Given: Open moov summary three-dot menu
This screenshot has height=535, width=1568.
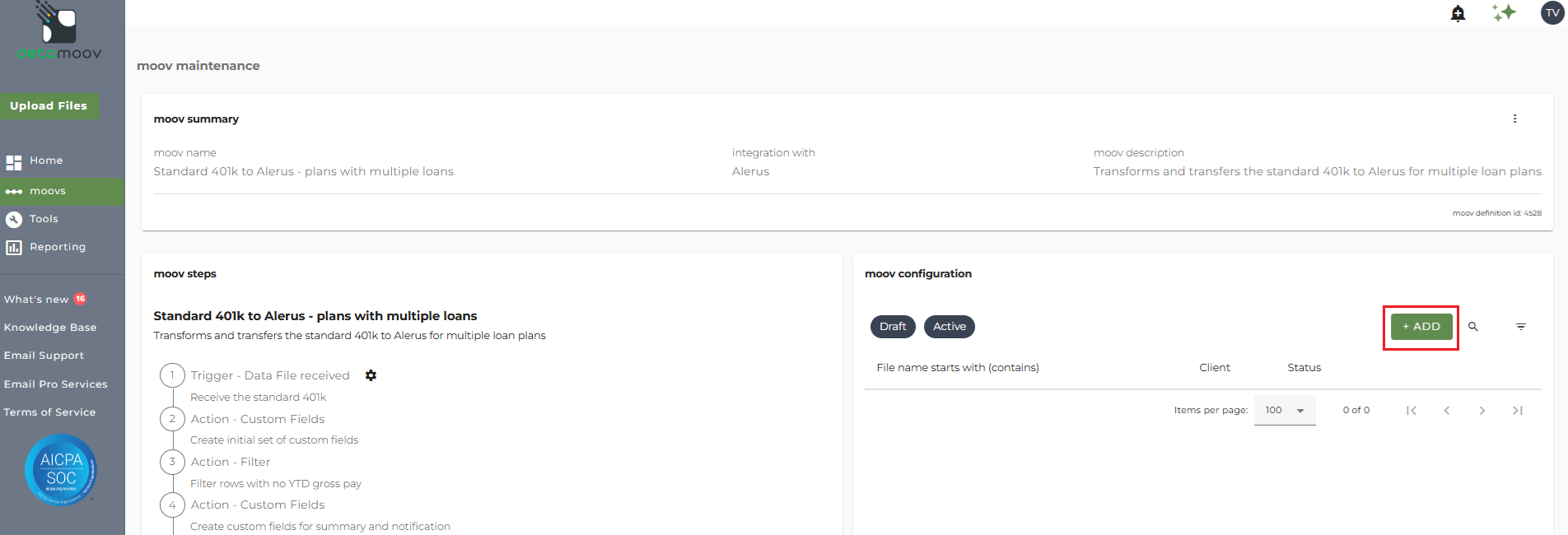Looking at the screenshot, I should point(1514,119).
